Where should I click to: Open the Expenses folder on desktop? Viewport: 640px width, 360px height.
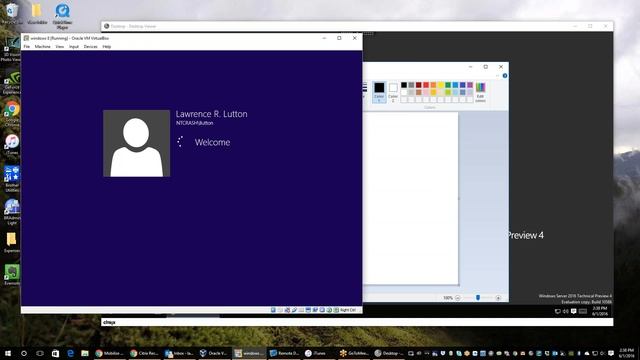[12, 242]
